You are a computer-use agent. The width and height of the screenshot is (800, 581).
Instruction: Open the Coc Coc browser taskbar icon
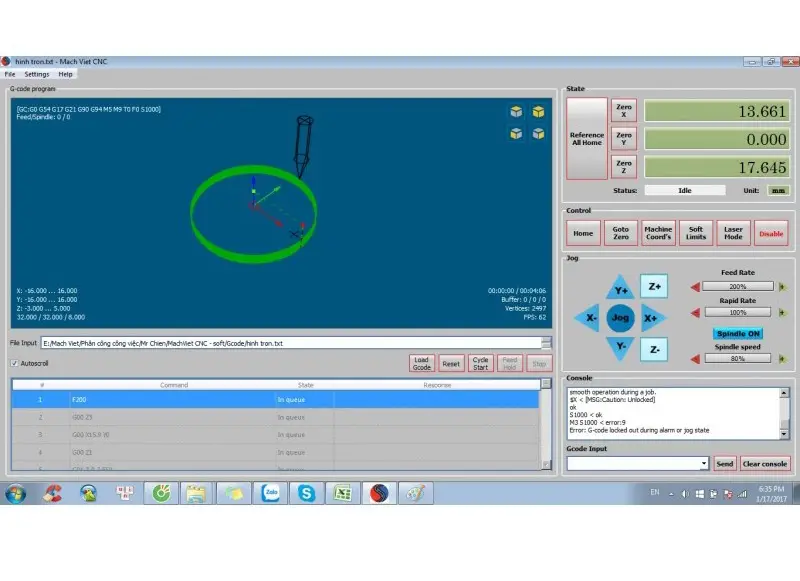tap(161, 493)
